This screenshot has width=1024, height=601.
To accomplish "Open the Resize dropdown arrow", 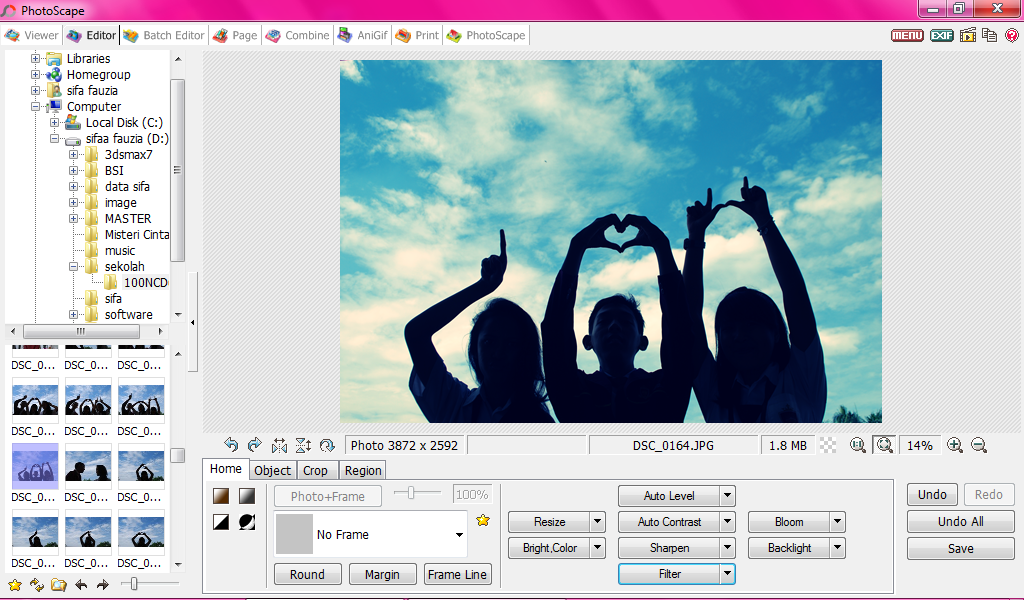I will click(x=597, y=522).
